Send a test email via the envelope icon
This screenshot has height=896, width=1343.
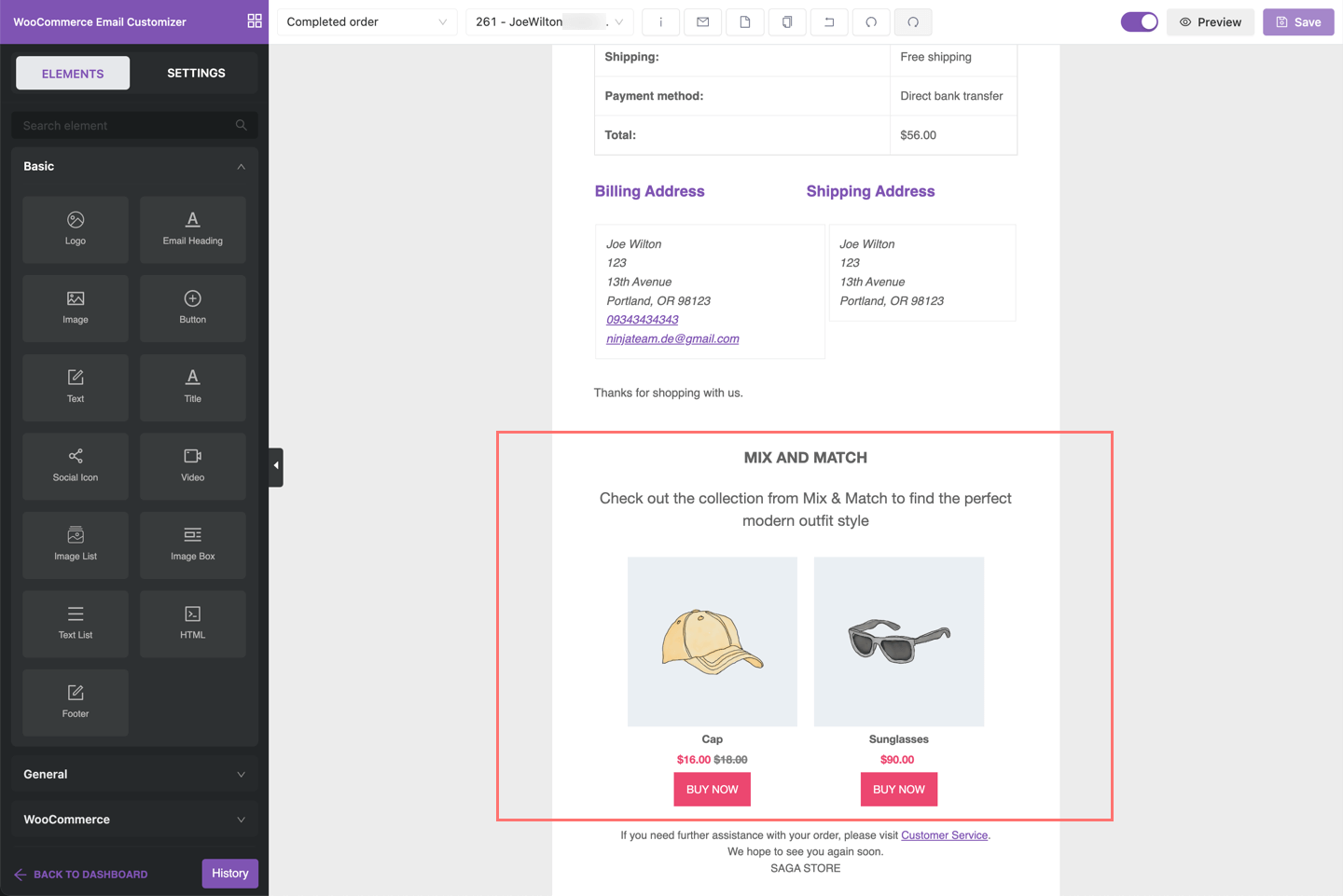702,21
